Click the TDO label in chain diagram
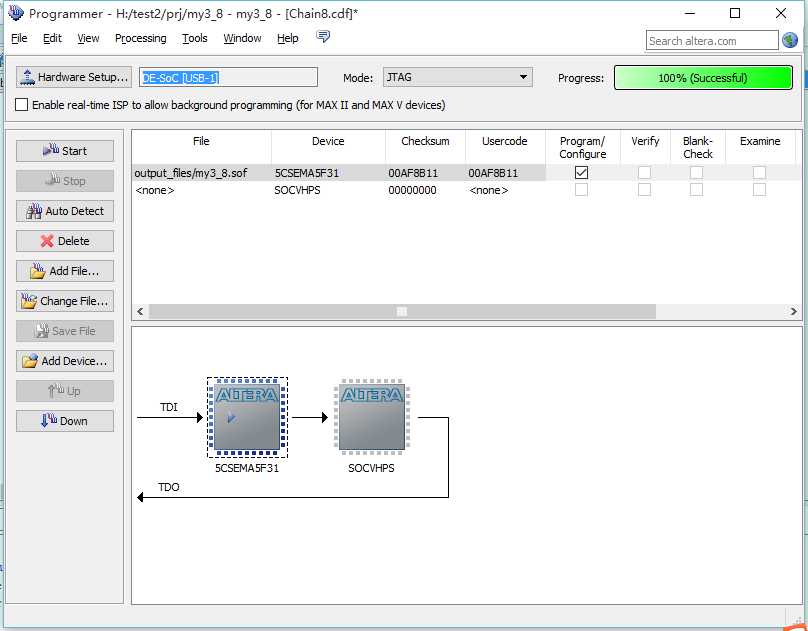The width and height of the screenshot is (808, 631). tap(169, 487)
